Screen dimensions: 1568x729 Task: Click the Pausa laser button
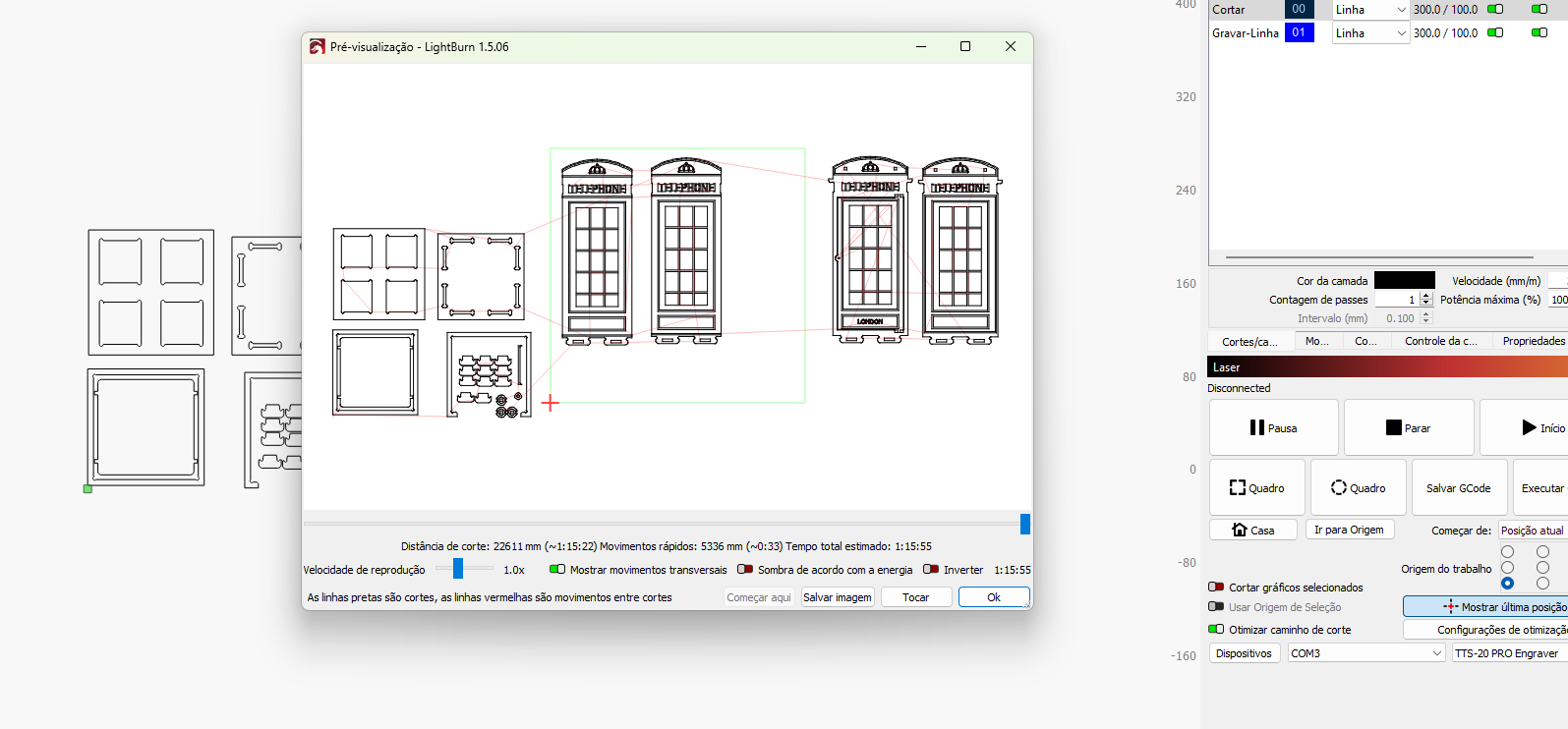tap(1273, 427)
